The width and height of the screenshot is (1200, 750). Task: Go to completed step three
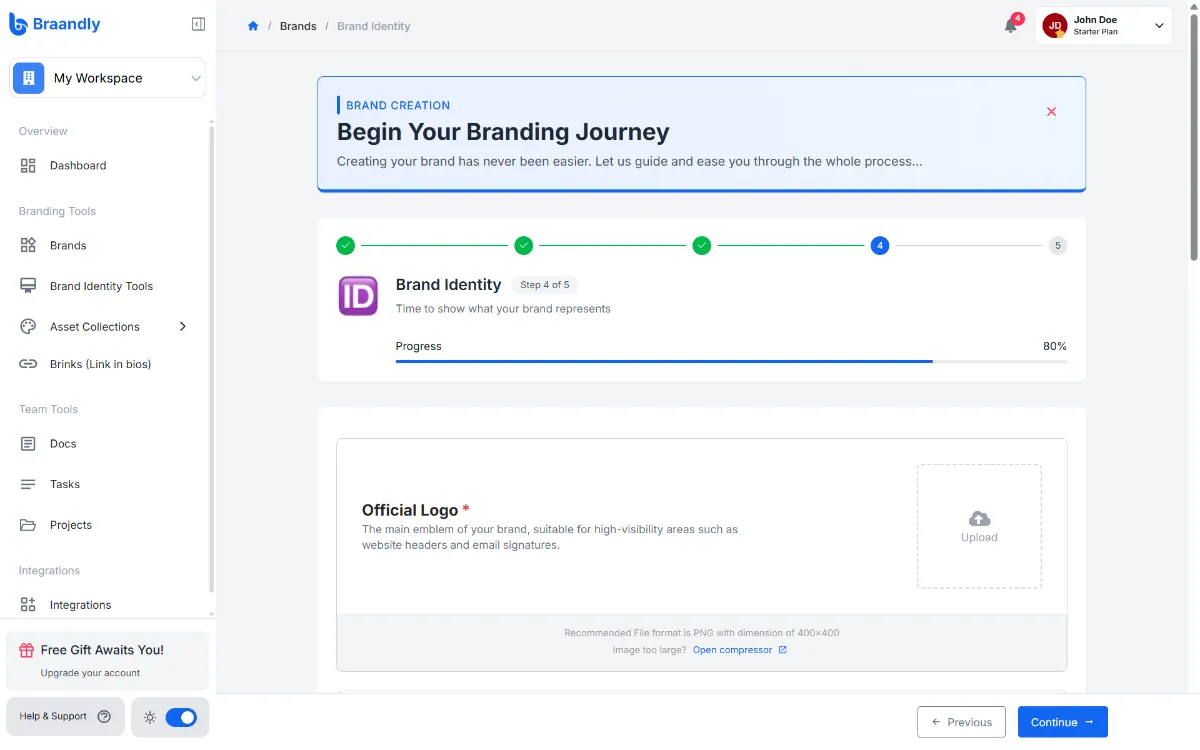click(702, 245)
